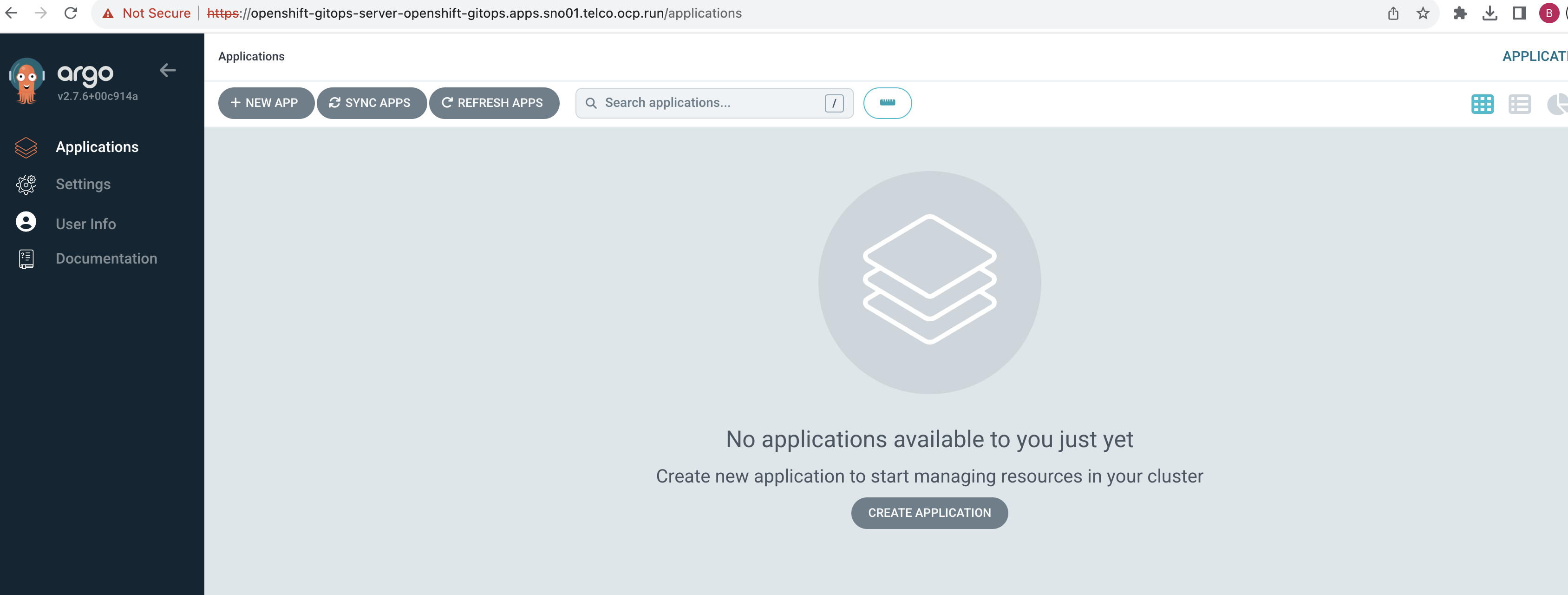Switch to tiles grid view
Viewport: 1568px width, 595px height.
tap(1482, 104)
